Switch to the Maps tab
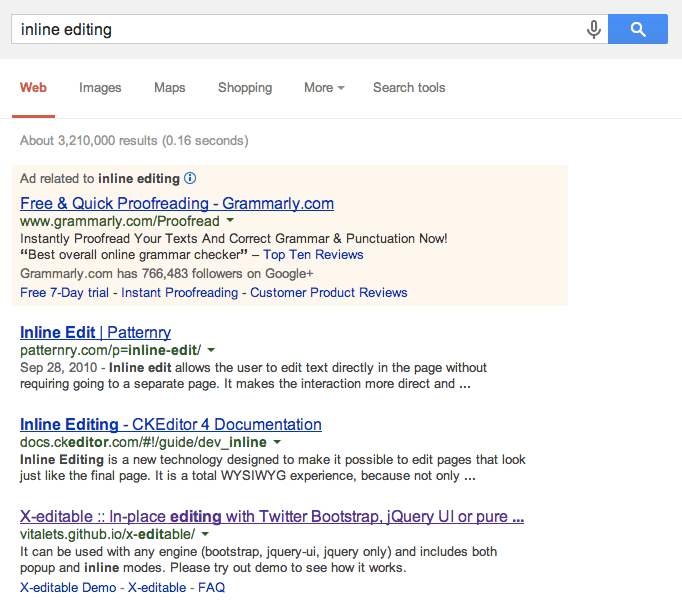Screen dimensions: 682x605 point(170,87)
